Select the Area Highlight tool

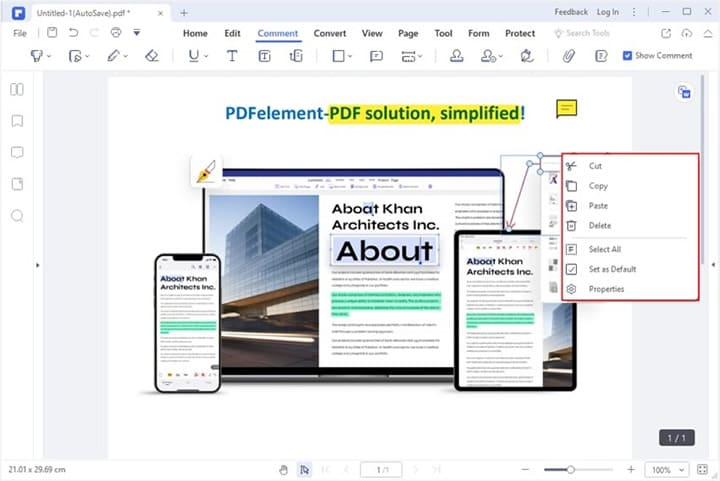click(74, 56)
